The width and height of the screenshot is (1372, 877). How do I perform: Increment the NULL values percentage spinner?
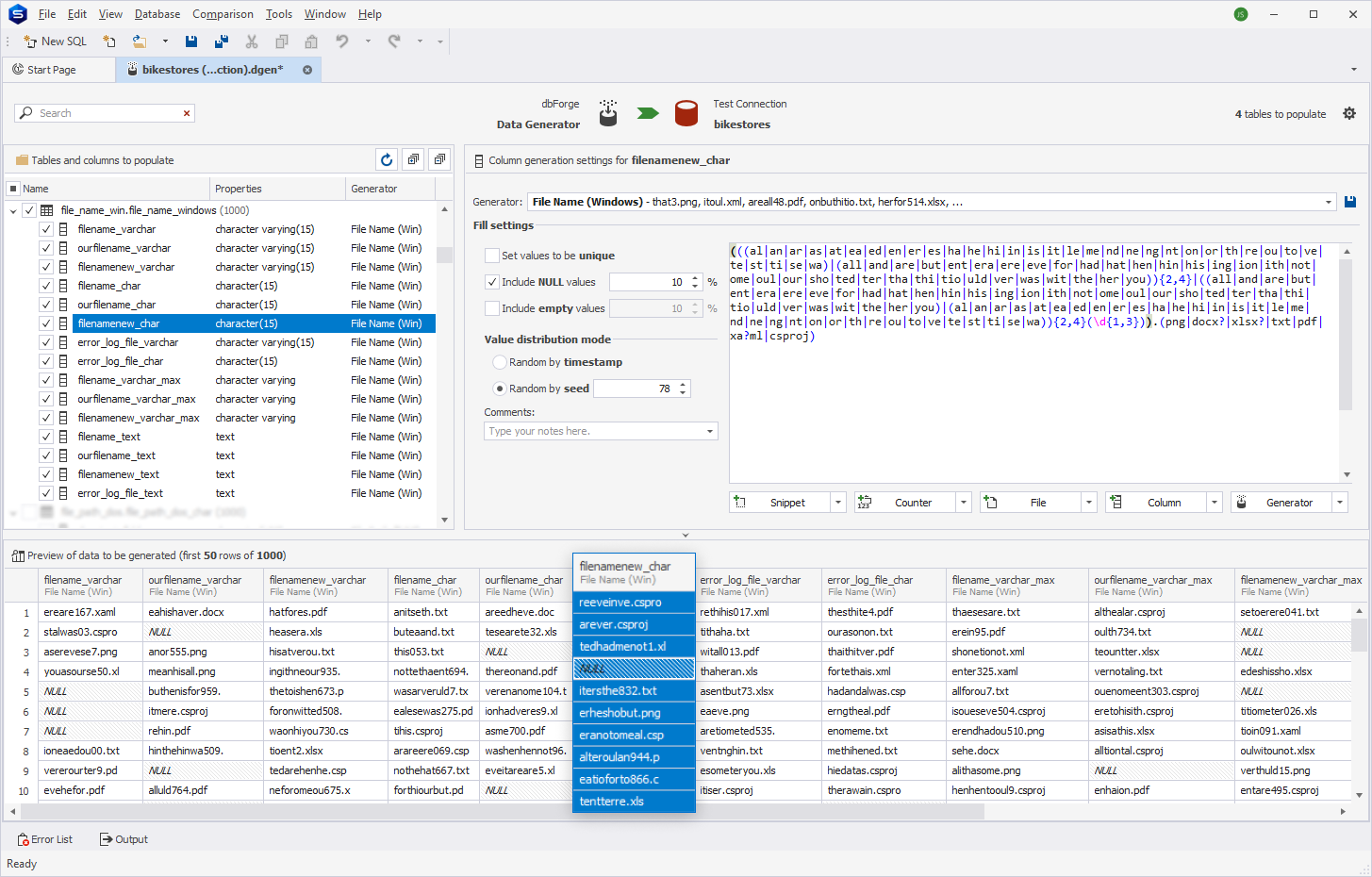695,278
